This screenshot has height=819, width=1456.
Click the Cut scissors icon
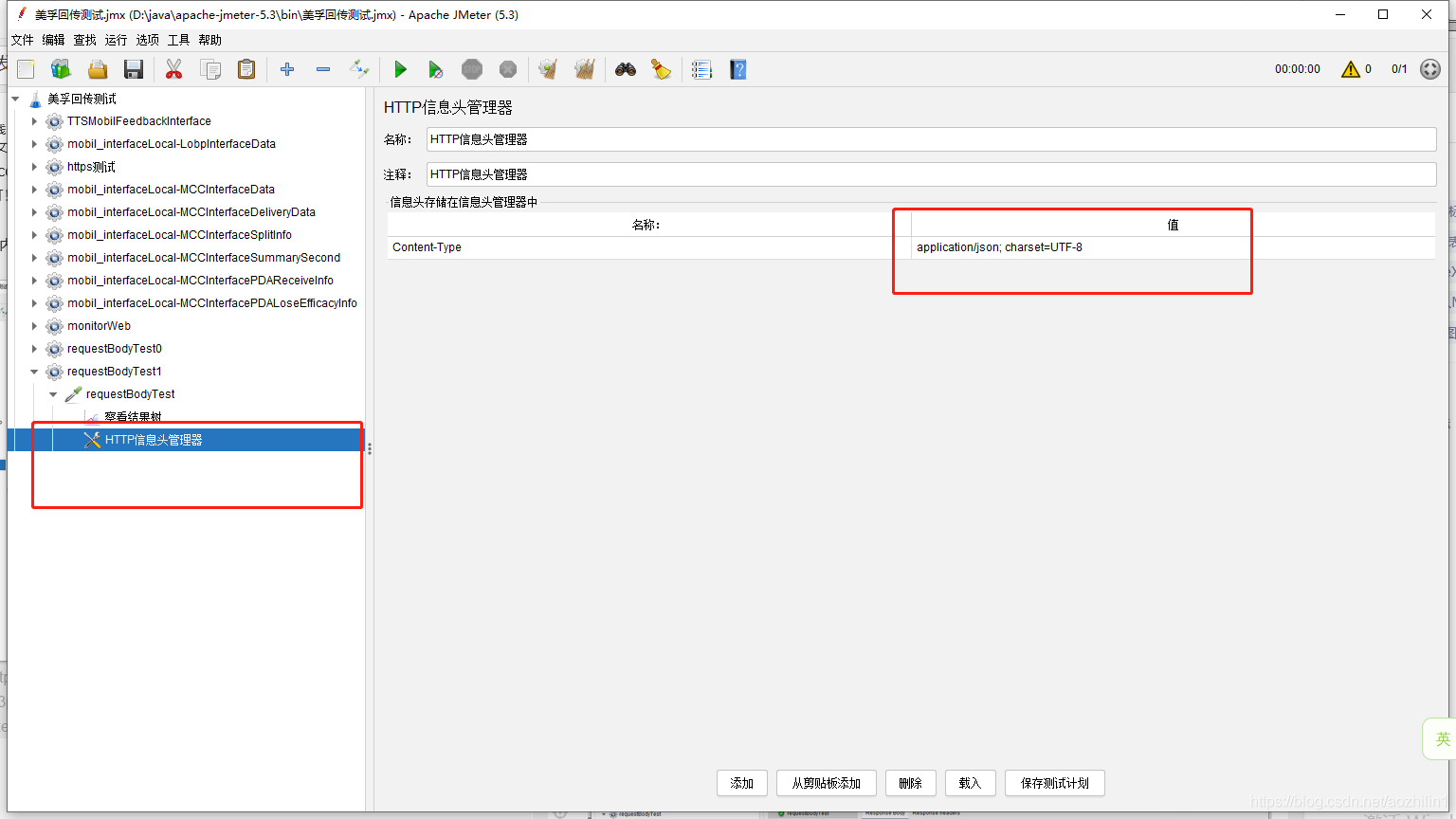pos(173,69)
